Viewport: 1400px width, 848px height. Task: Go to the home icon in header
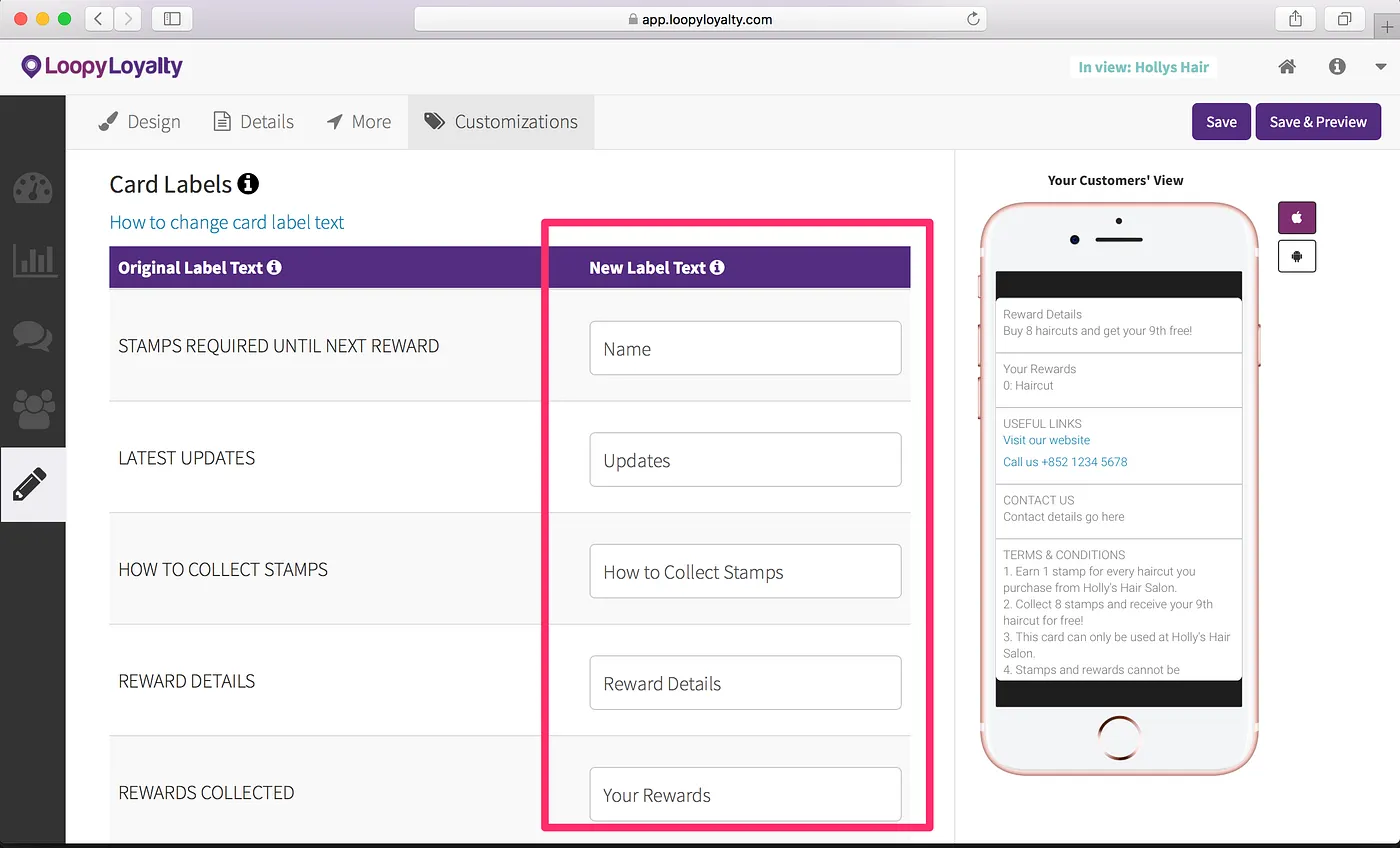coord(1287,67)
